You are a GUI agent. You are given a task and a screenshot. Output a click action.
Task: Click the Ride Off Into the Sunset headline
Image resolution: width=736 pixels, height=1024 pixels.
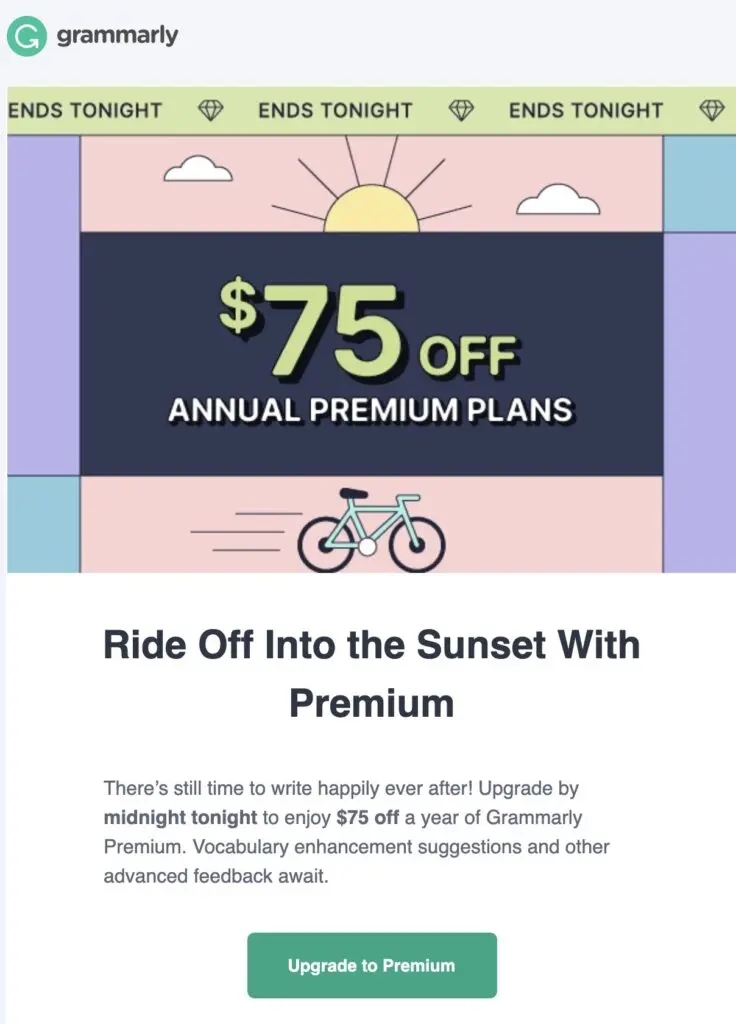pyautogui.click(x=371, y=673)
